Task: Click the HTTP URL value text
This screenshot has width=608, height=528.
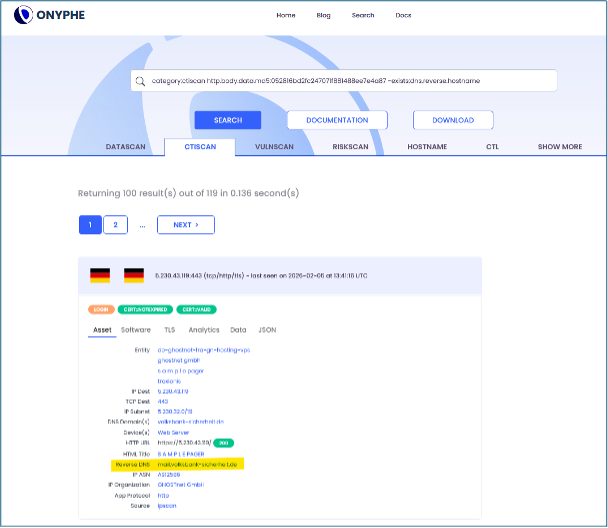Action: point(184,443)
